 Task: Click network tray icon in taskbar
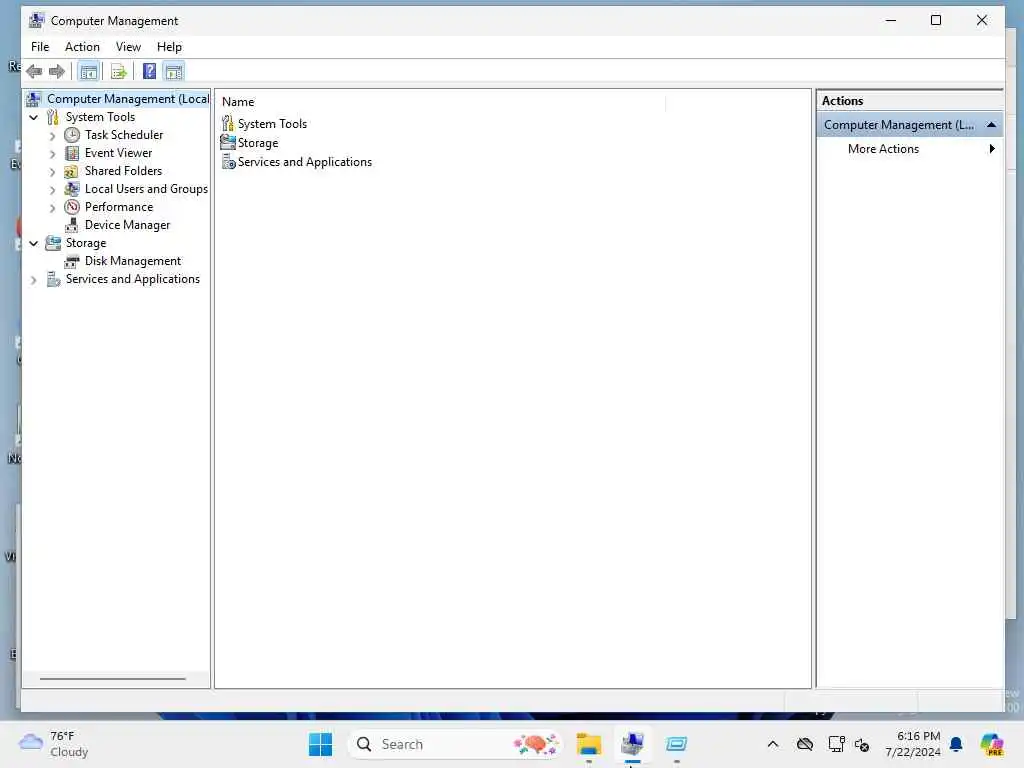(x=836, y=744)
